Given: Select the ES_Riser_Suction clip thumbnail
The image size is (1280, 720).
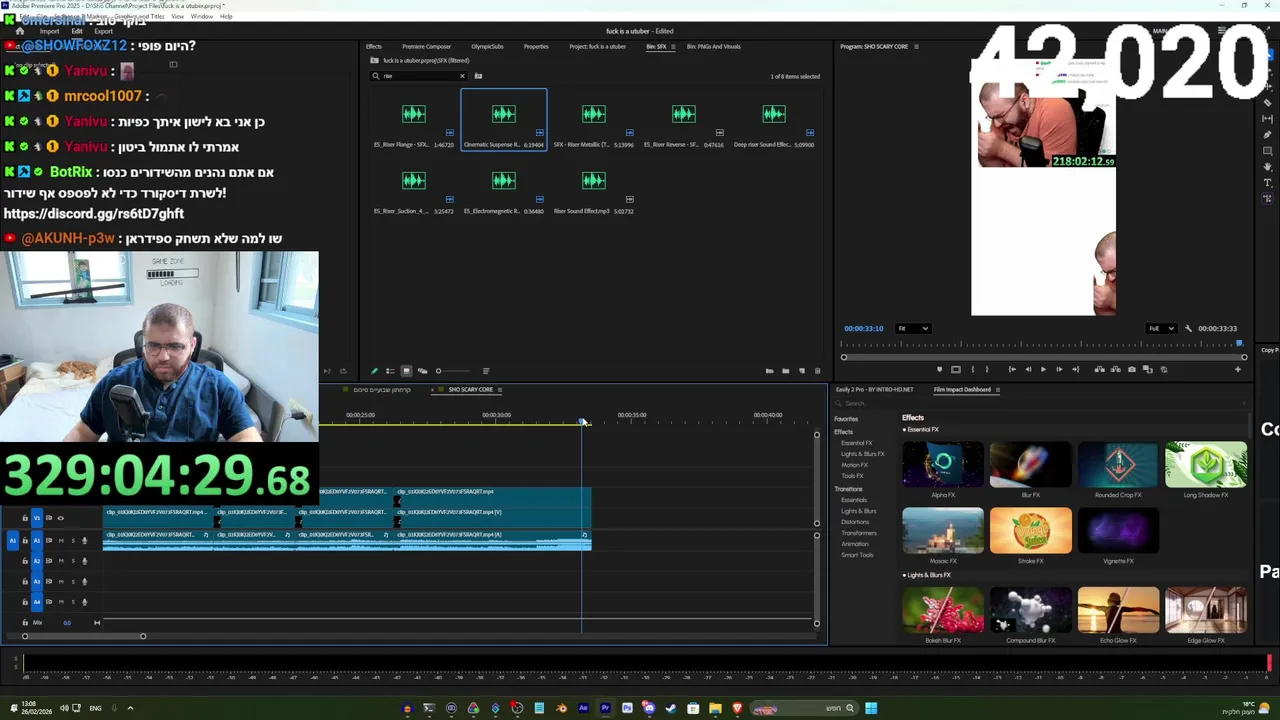Looking at the screenshot, I should 413,181.
